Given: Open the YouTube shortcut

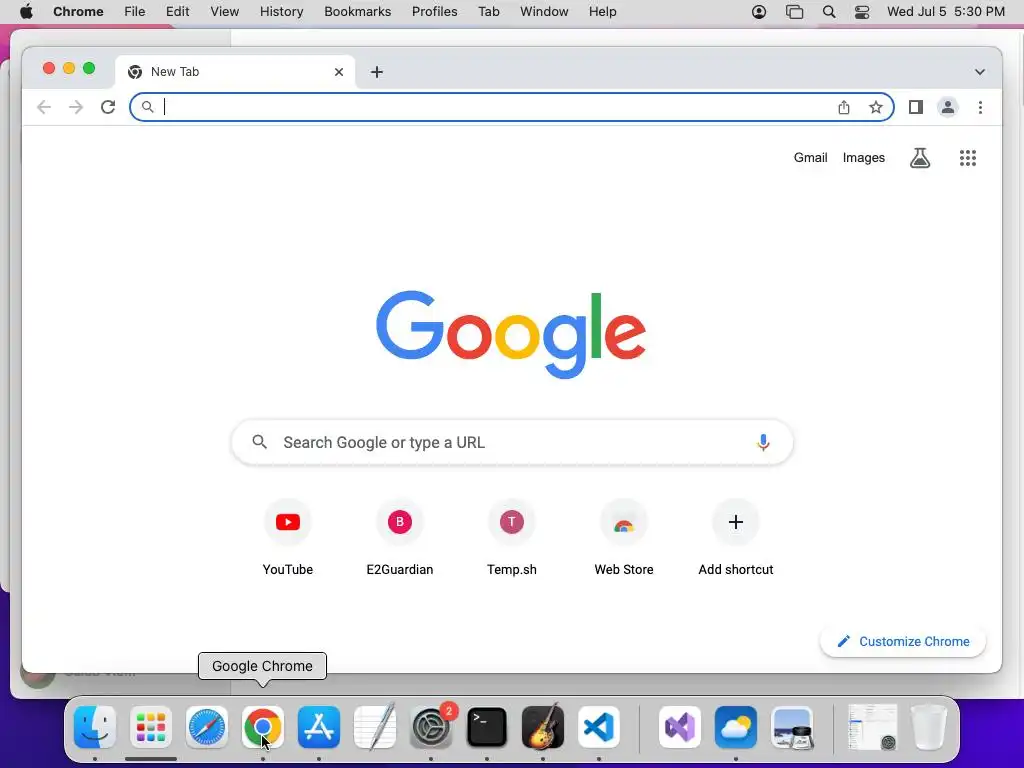Looking at the screenshot, I should pyautogui.click(x=287, y=539).
